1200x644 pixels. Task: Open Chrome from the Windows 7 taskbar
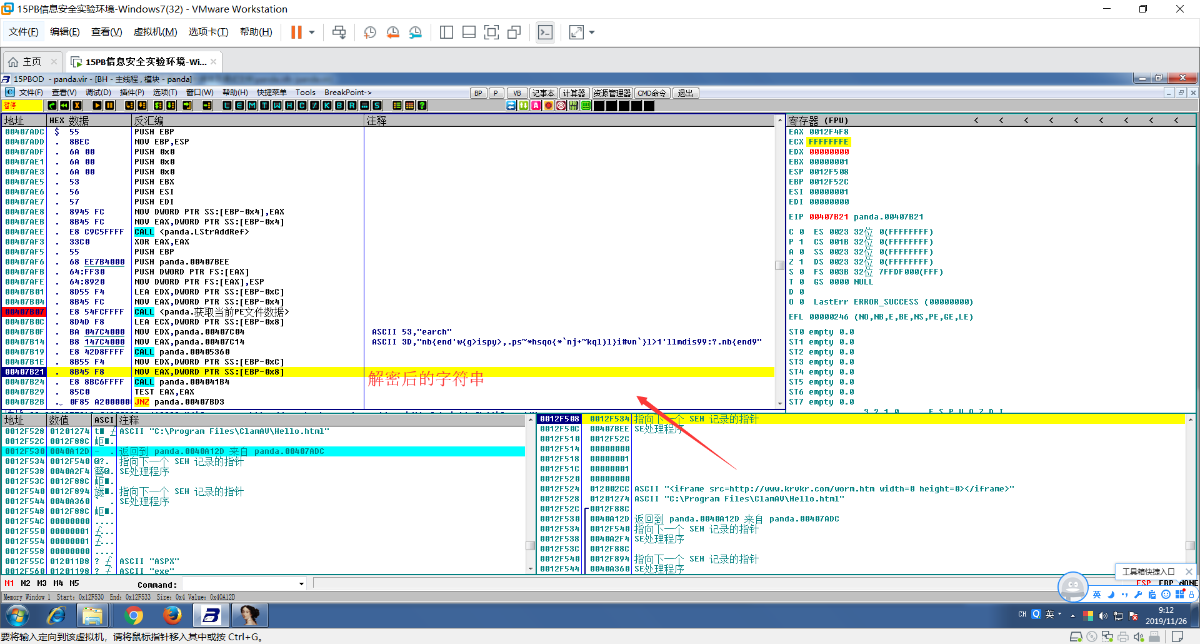pos(133,614)
